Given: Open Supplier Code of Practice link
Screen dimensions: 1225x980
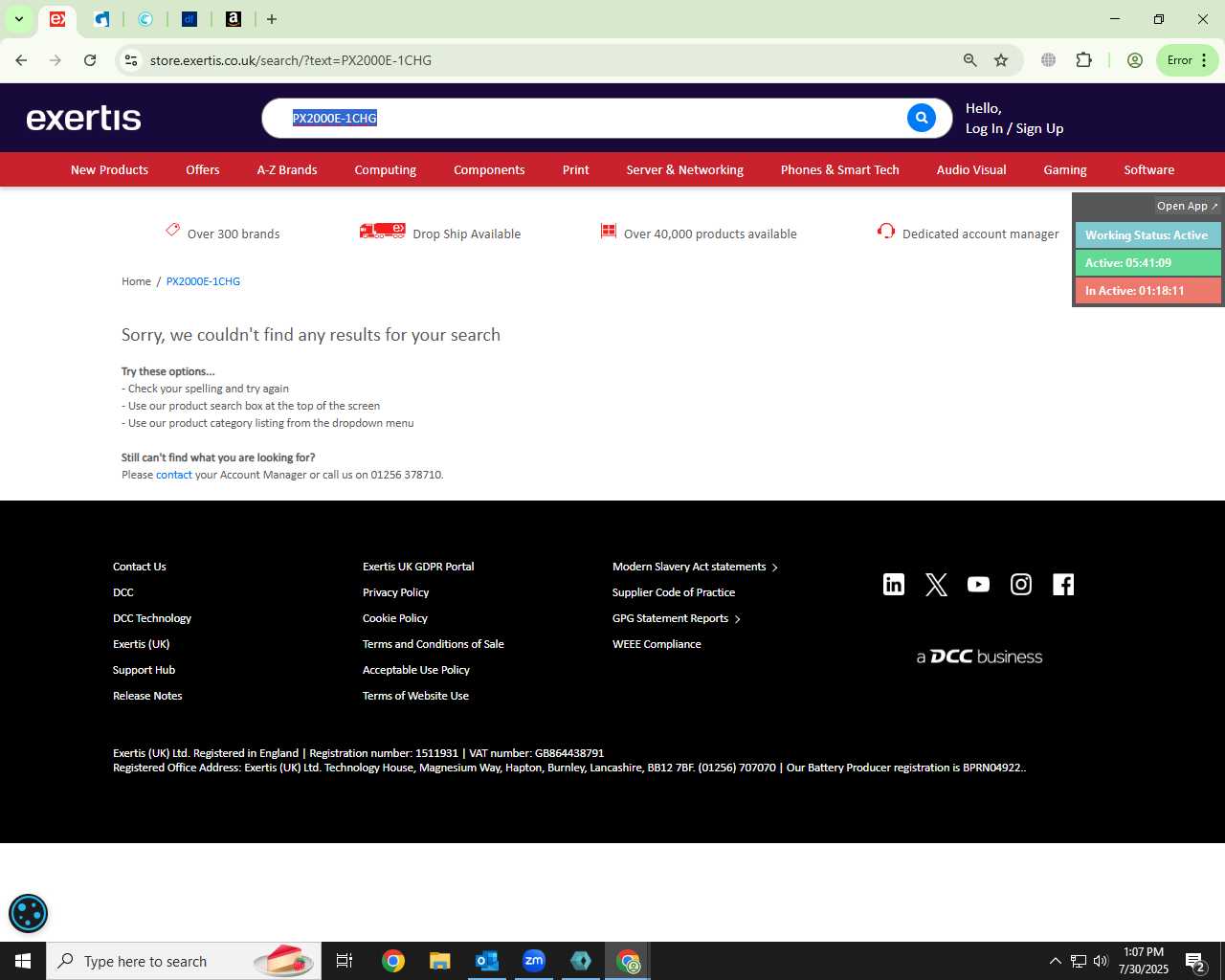Looking at the screenshot, I should click(674, 592).
